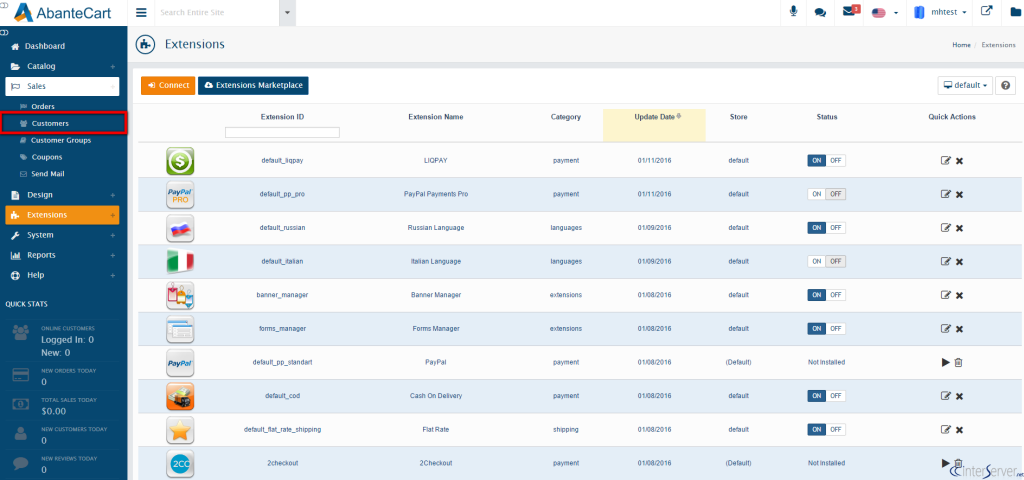Uninstall the default_liqpay extension with the X icon
This screenshot has height=480, width=1024.
[959, 161]
